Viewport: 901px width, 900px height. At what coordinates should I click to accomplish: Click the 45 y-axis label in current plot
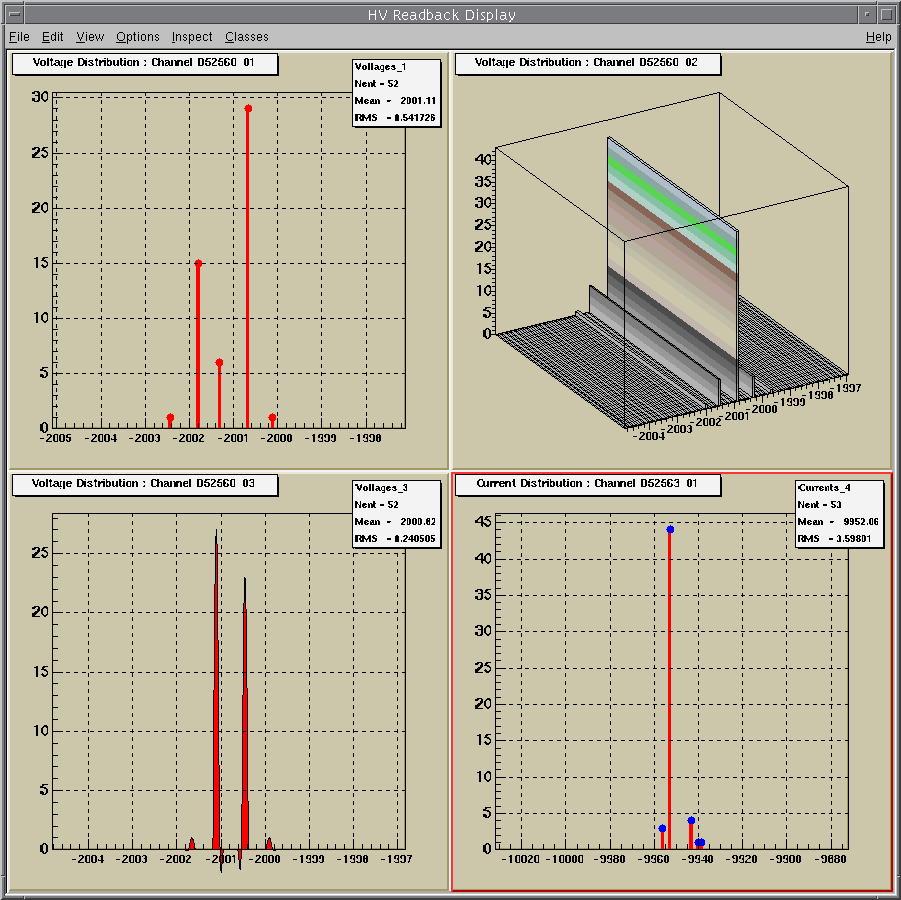pyautogui.click(x=483, y=521)
